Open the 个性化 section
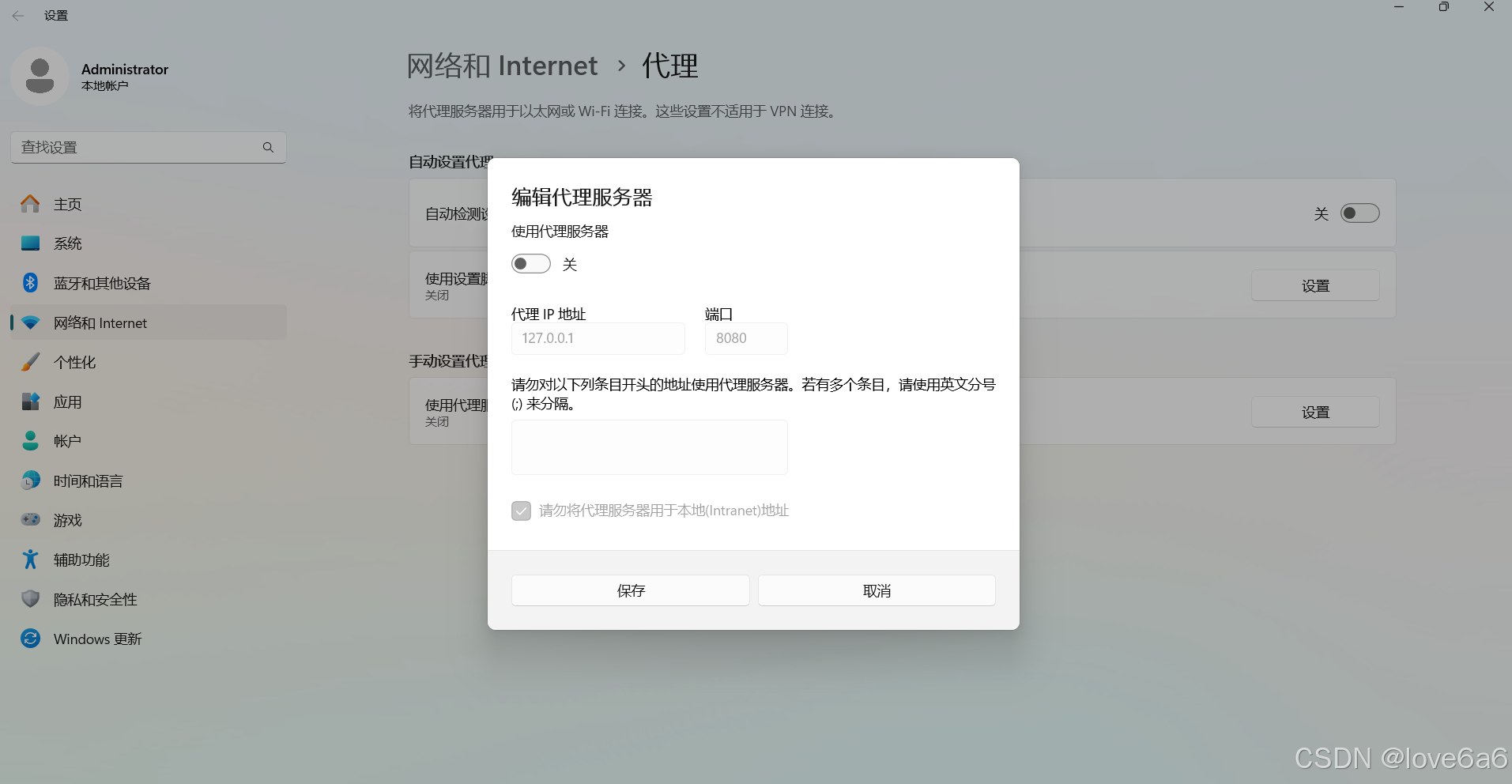The width and height of the screenshot is (1512, 784). 149,362
